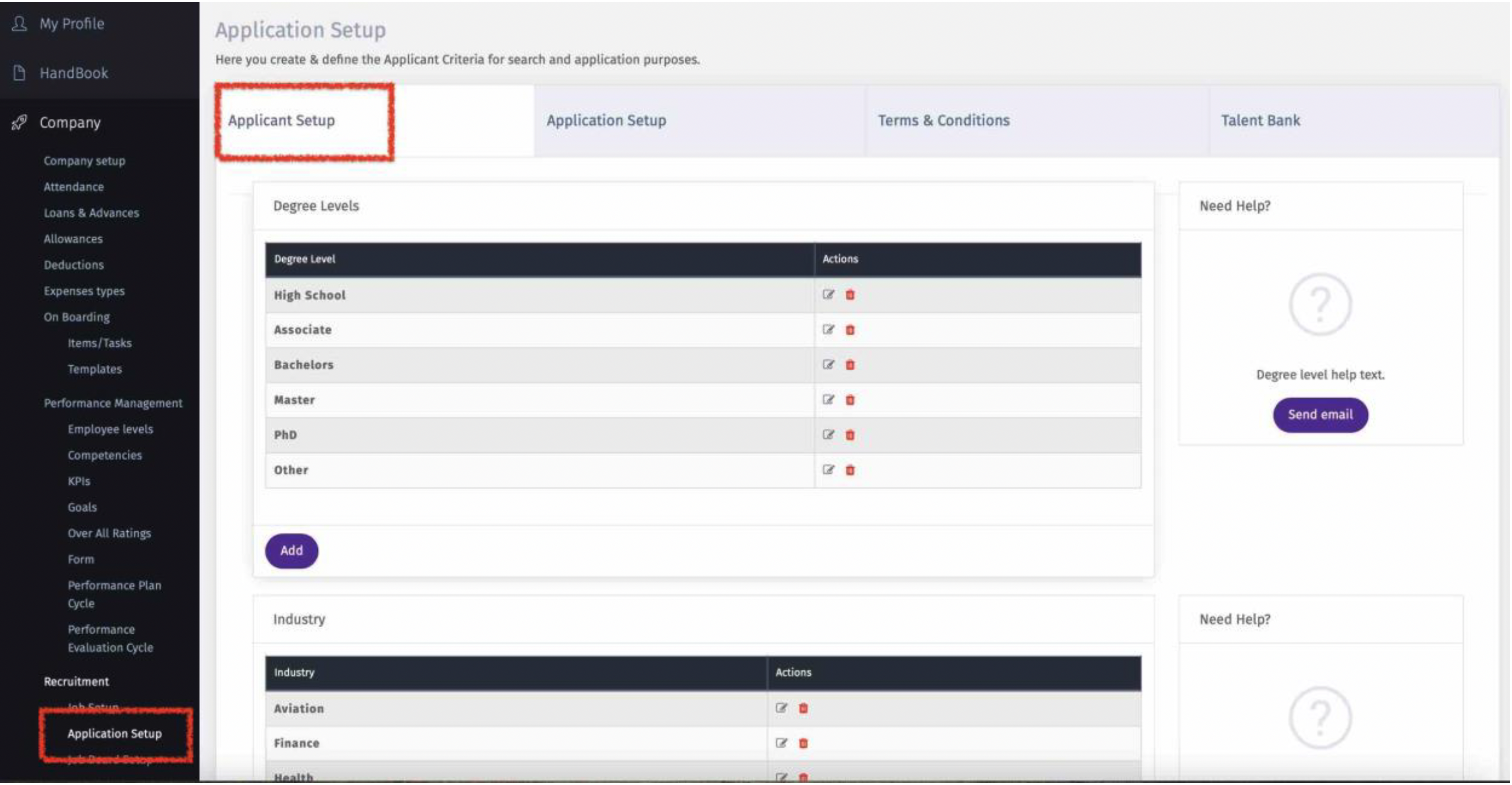1512x785 pixels.
Task: Delete the Finance industry row
Action: click(x=803, y=743)
